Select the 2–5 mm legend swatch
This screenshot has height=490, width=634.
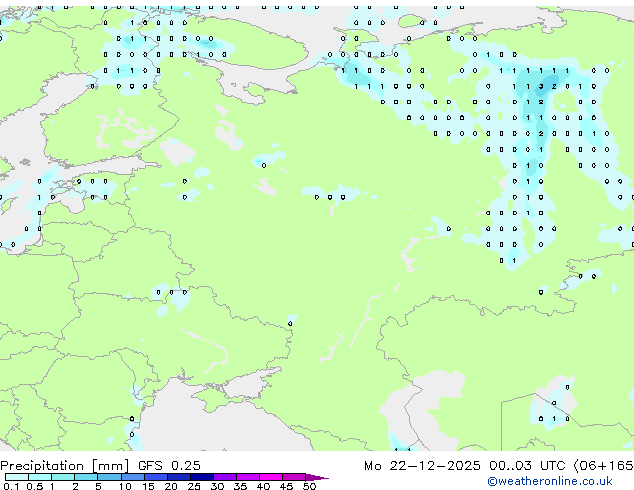pyautogui.click(x=86, y=477)
